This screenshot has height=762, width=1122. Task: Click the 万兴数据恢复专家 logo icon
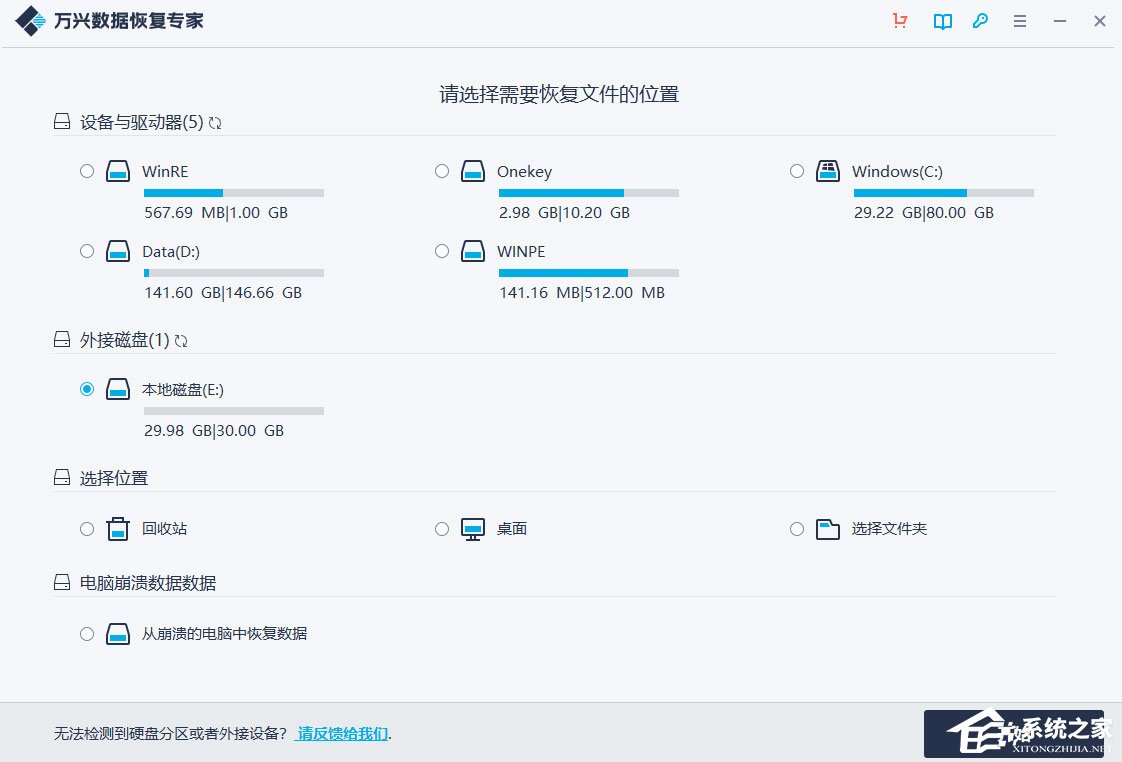(30, 20)
